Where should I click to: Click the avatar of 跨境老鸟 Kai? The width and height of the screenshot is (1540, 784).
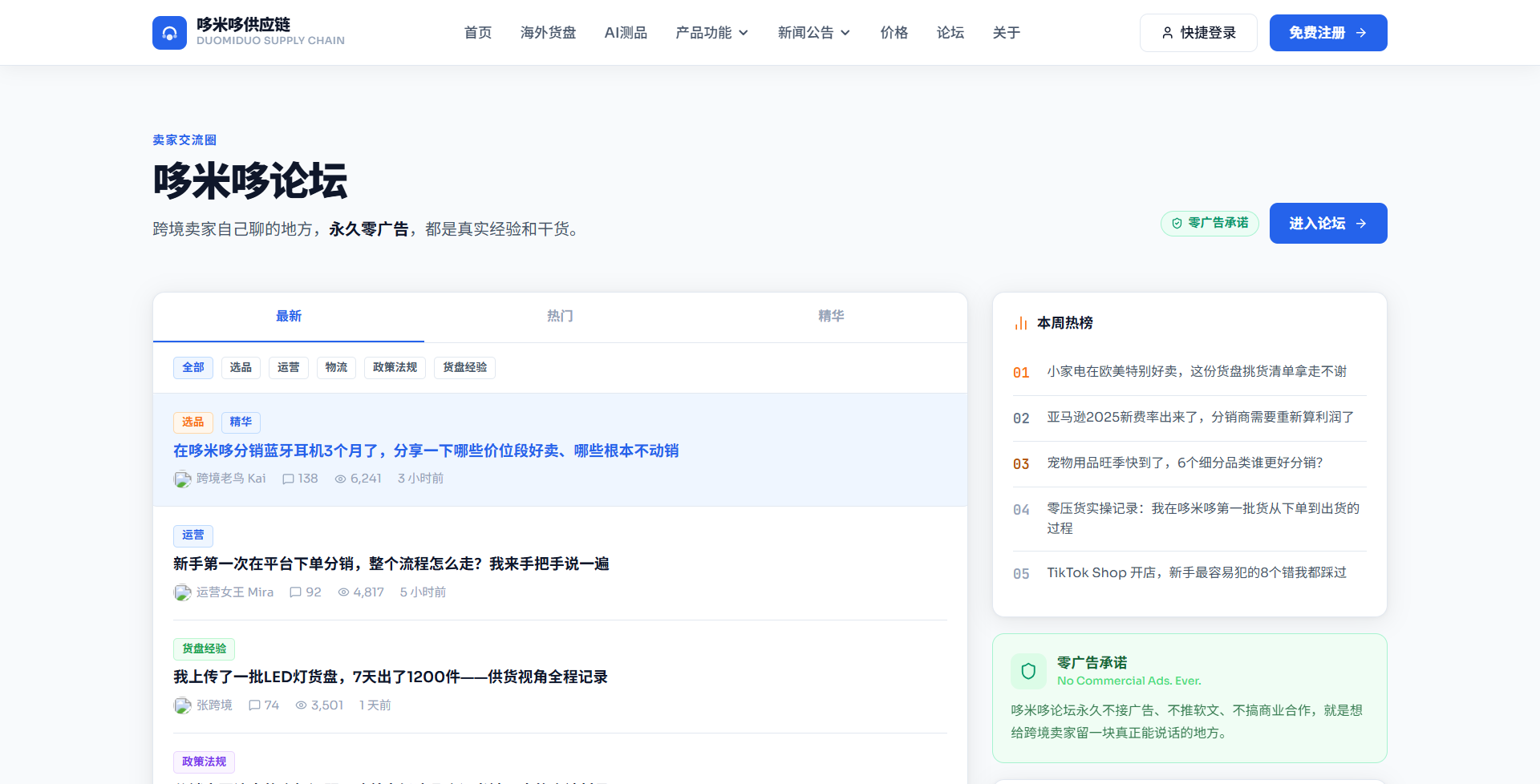(x=182, y=479)
